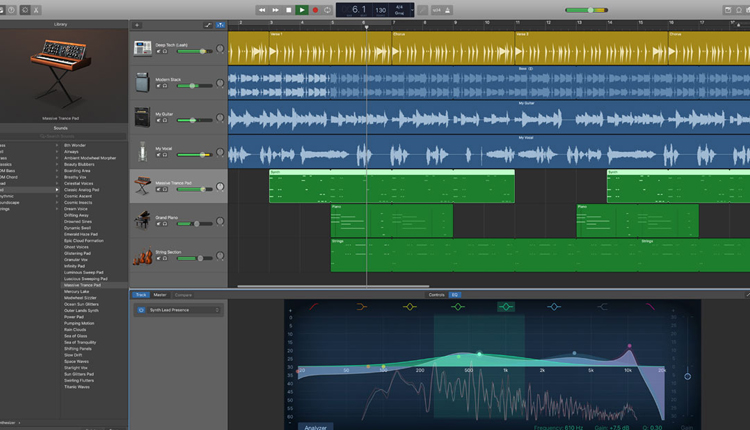Open the Smart Controls knob button in toolbar
The width and height of the screenshot is (750, 430).
(x=25, y=10)
